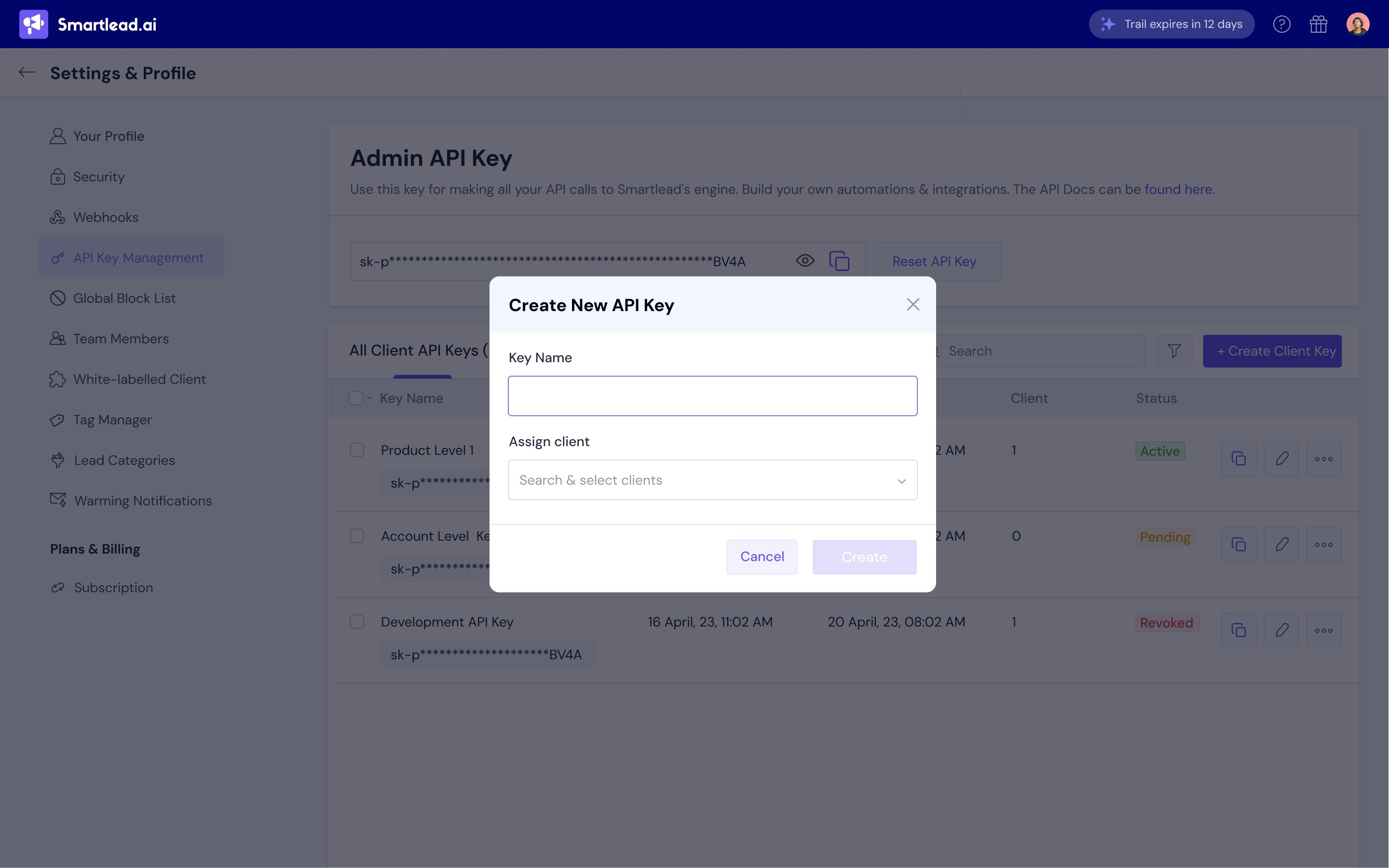Click the help question mark icon
Viewport: 1389px width, 868px height.
[x=1281, y=24]
